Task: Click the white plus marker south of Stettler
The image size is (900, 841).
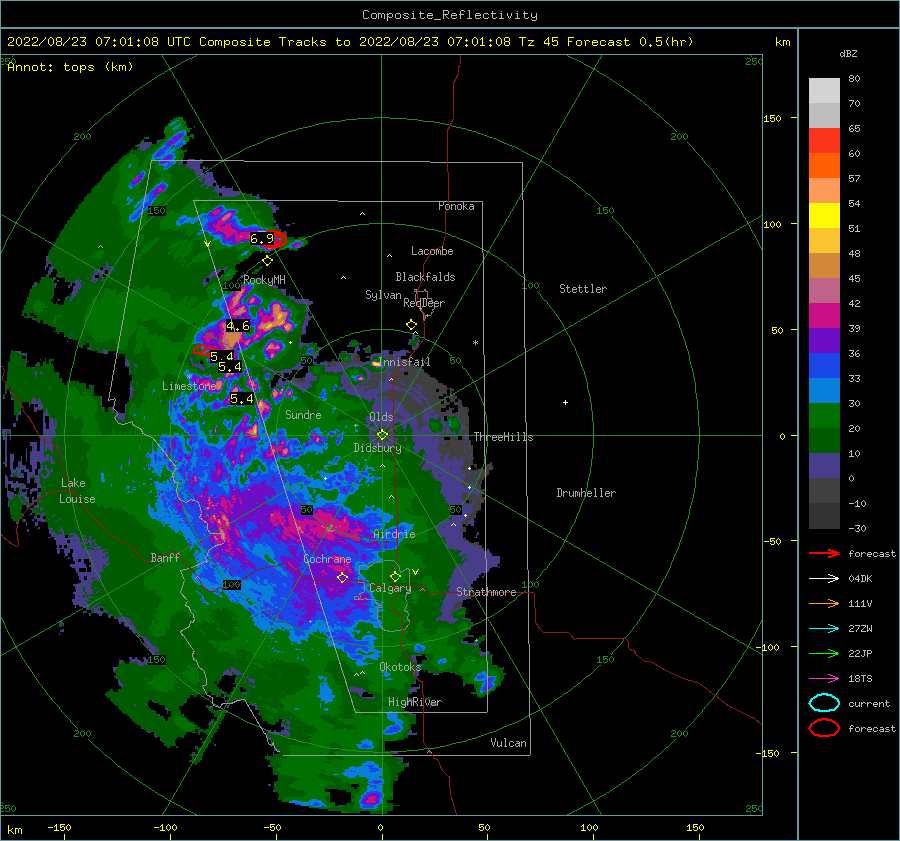Action: (565, 402)
